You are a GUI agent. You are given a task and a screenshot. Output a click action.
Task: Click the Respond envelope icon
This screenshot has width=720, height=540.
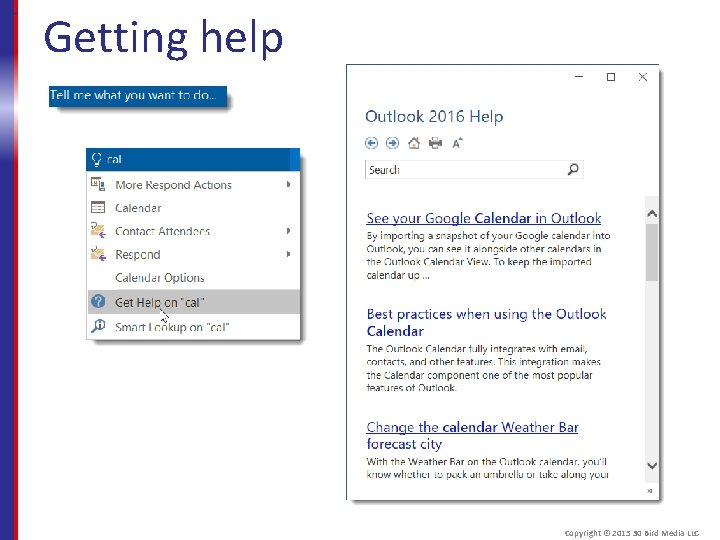98,253
